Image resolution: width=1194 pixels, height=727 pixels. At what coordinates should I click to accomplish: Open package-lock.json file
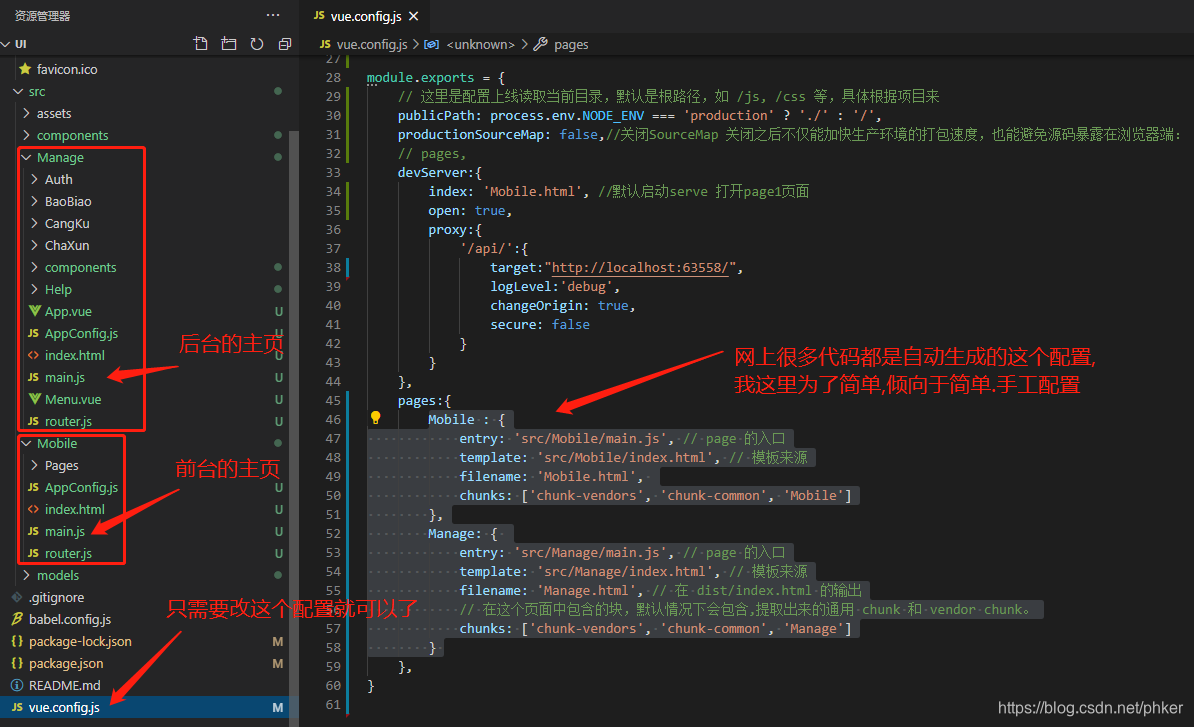[x=80, y=641]
